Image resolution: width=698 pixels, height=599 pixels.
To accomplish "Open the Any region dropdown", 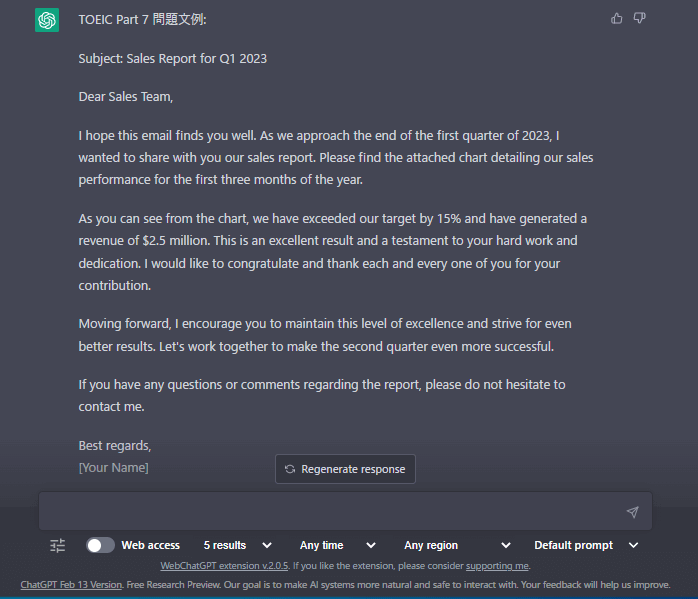I will (457, 545).
